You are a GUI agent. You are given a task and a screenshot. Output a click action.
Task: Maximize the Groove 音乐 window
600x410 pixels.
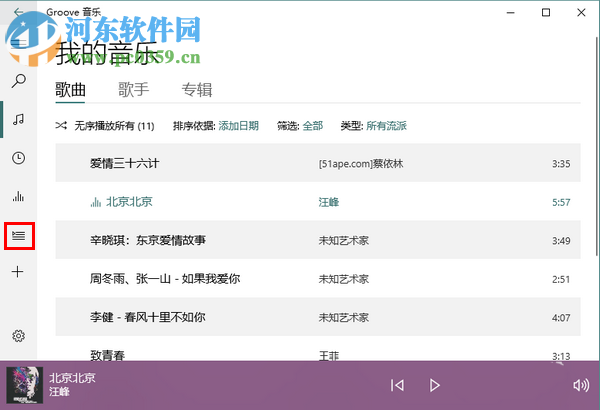tap(546, 13)
